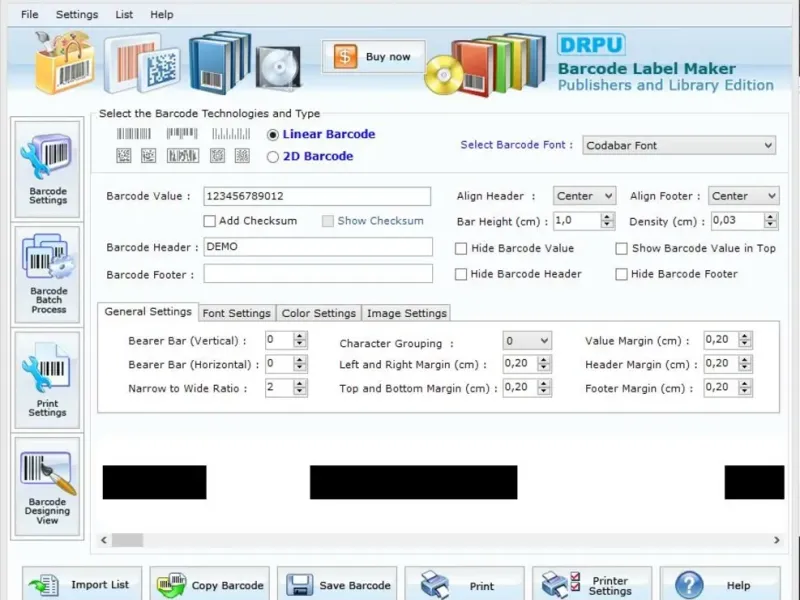This screenshot has width=800, height=600.
Task: Check Hide Barcode Header
Action: pos(461,274)
